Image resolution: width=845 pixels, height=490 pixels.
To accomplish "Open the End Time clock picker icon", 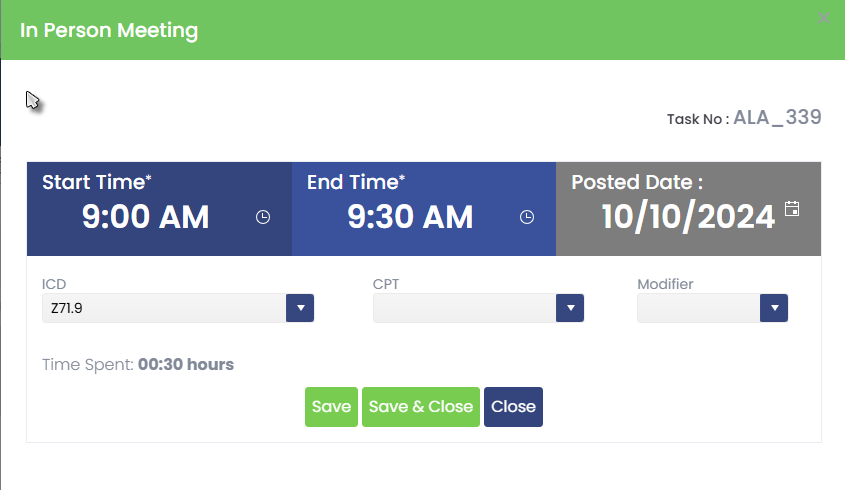I will click(x=527, y=217).
